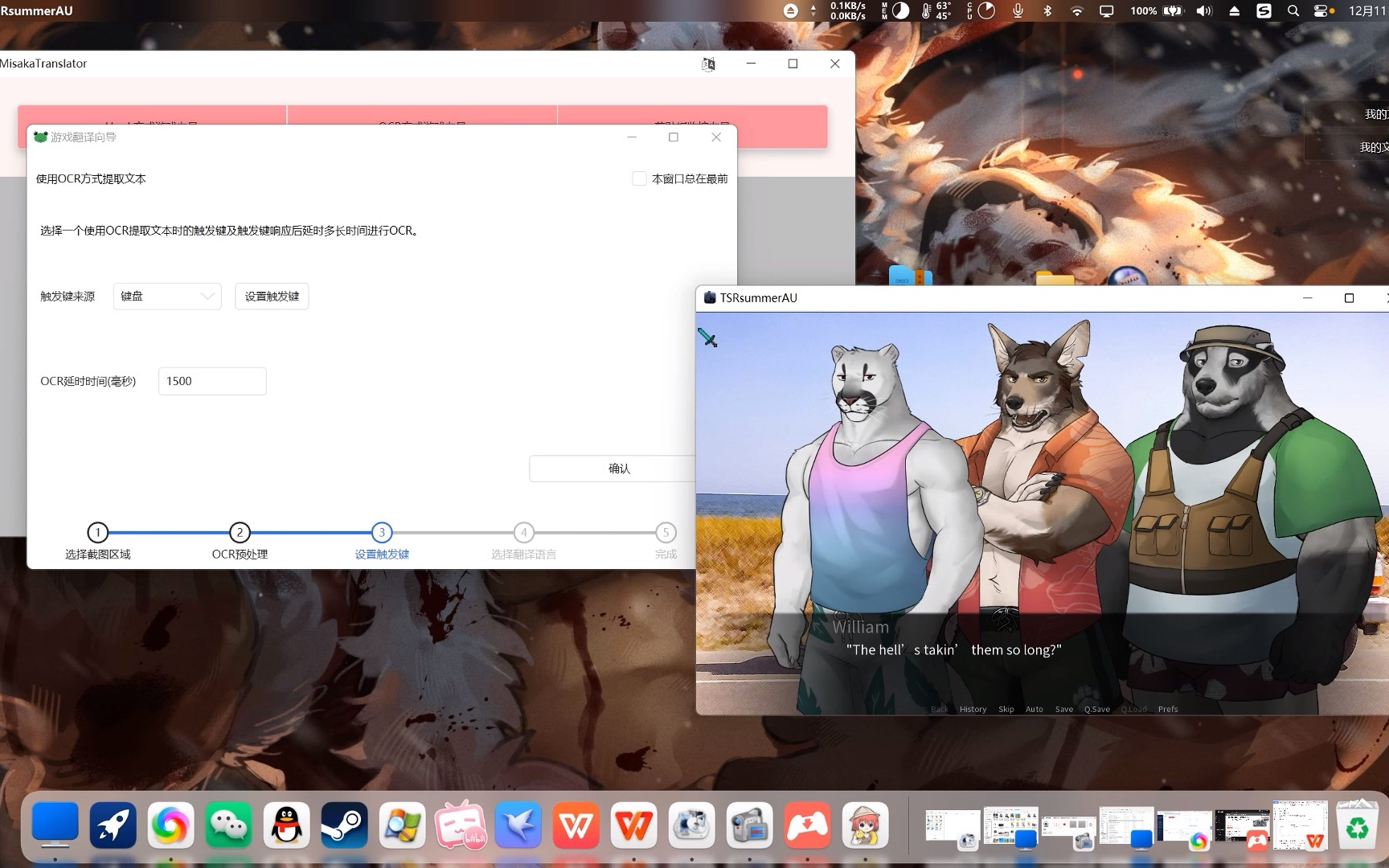Maximize the TSRsummerAU game window
1389x868 pixels.
[x=1349, y=298]
